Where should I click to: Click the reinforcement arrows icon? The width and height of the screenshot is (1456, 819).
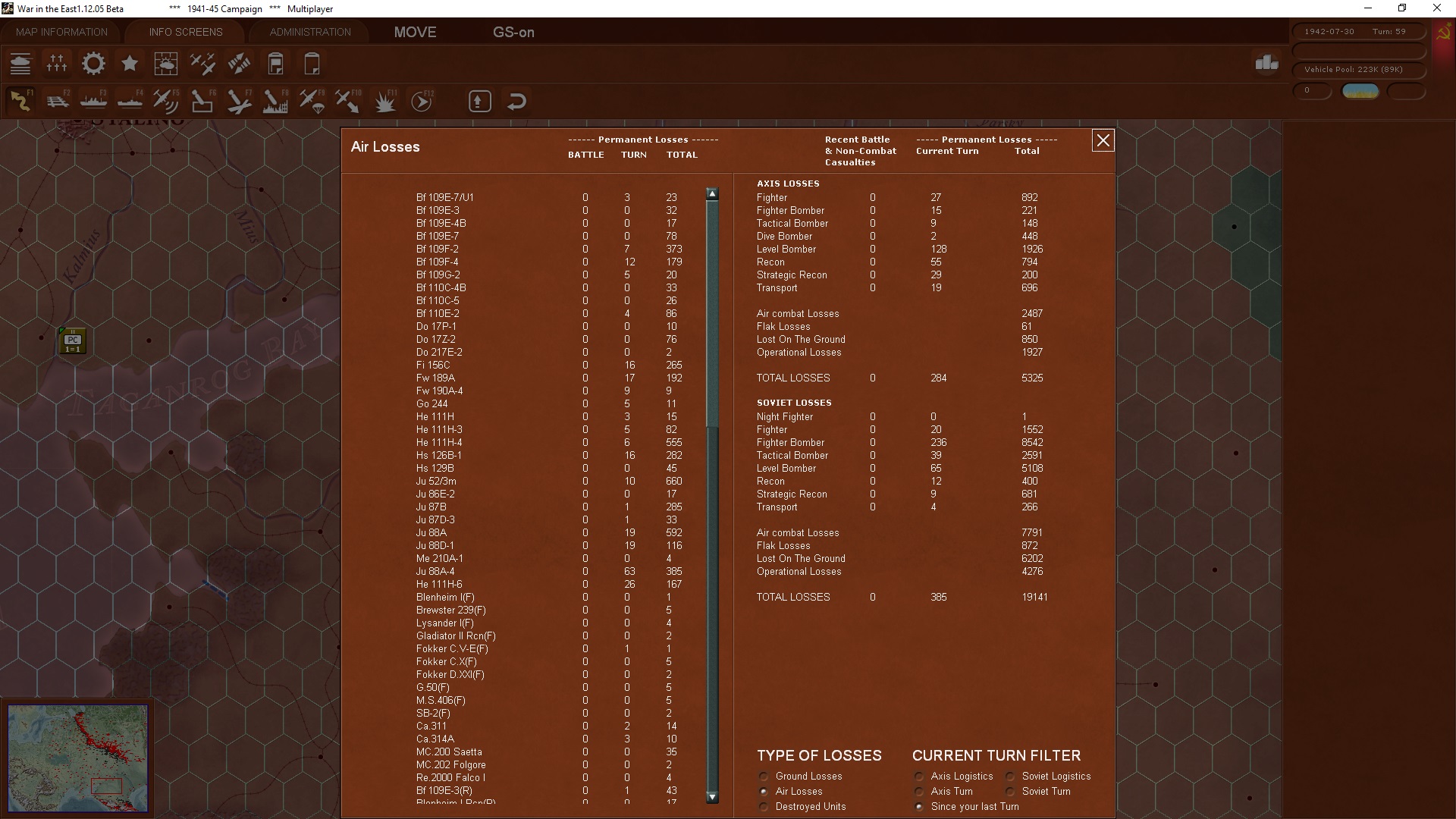pyautogui.click(x=239, y=64)
